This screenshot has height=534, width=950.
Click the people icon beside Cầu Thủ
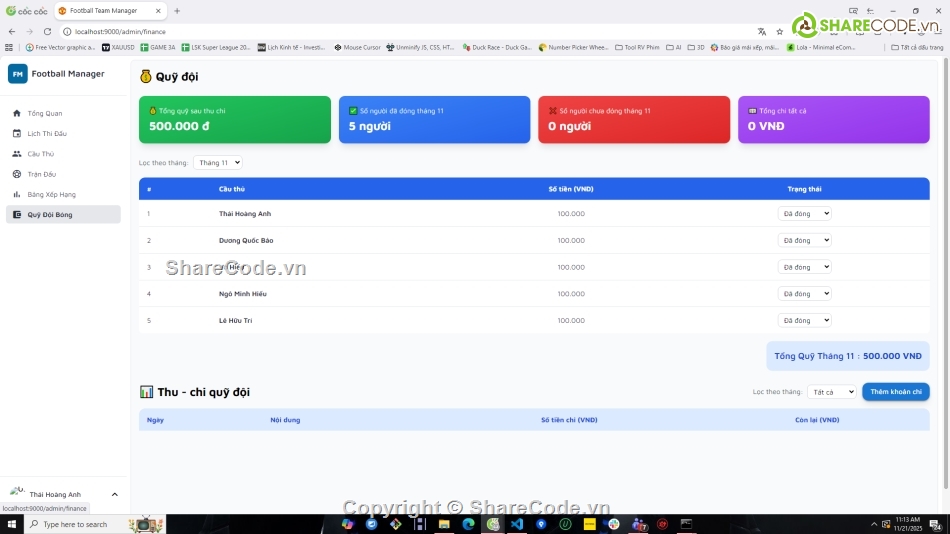tap(17, 154)
